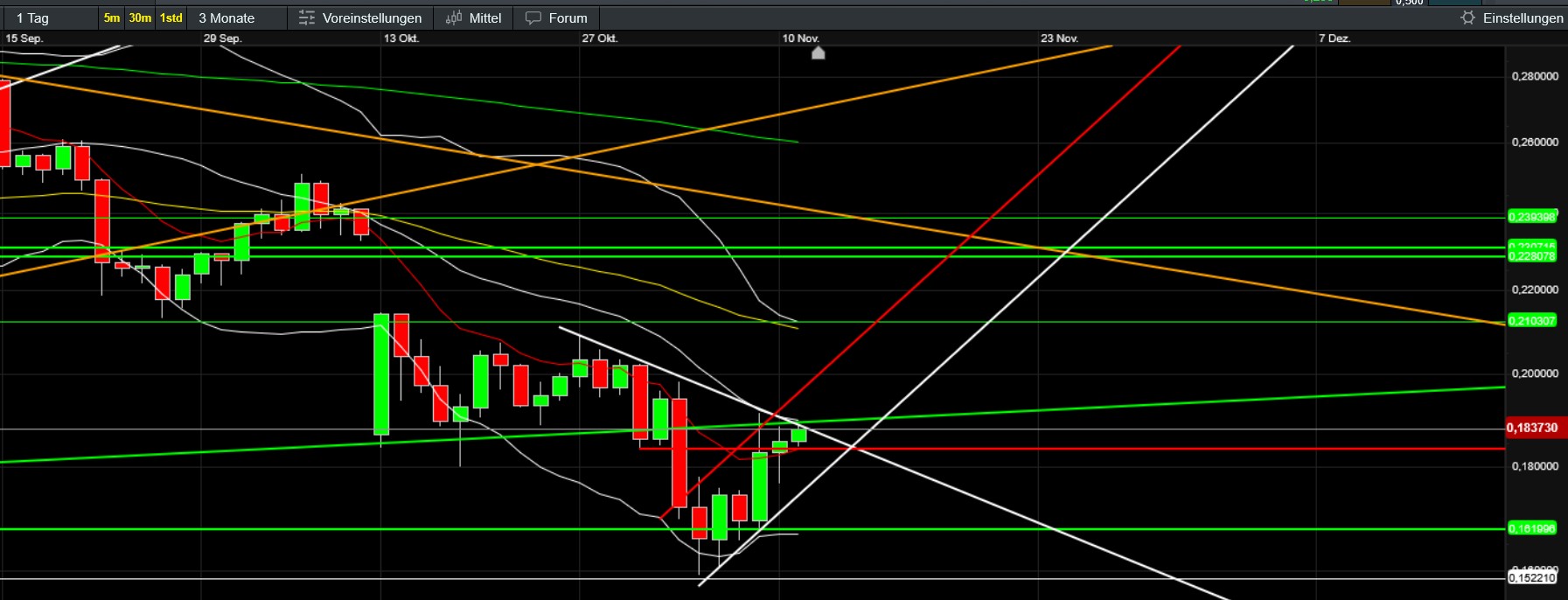Open the Einstellungen gear icon
The image size is (1568, 600).
[x=1467, y=17]
